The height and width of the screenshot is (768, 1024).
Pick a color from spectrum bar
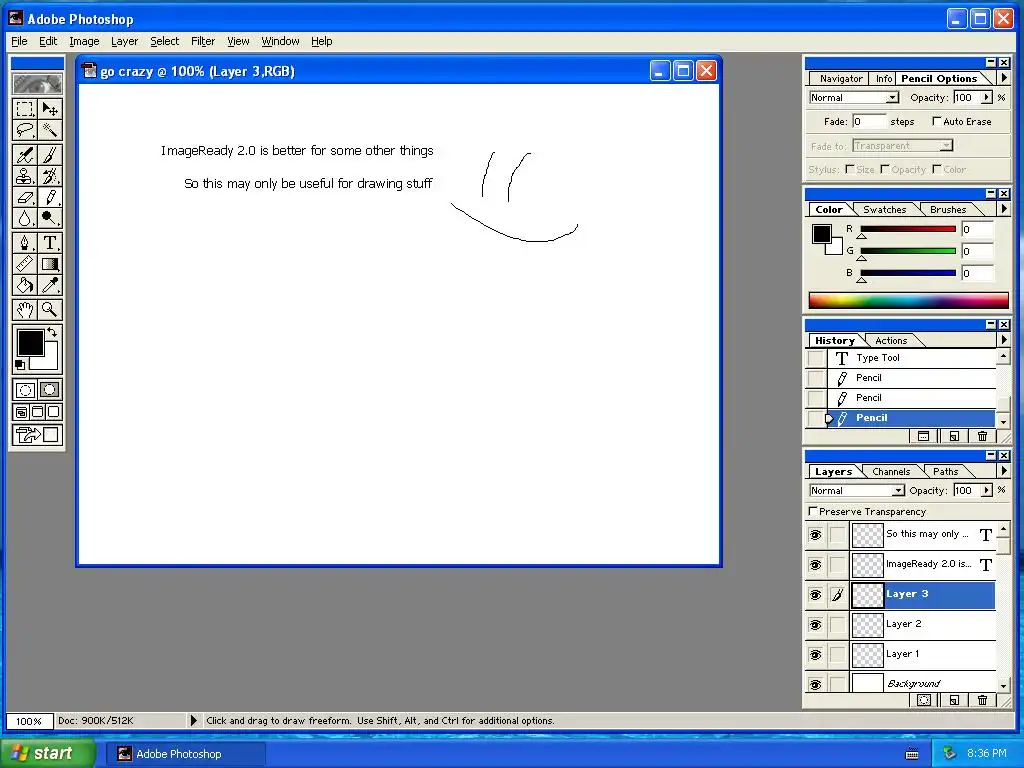point(908,300)
